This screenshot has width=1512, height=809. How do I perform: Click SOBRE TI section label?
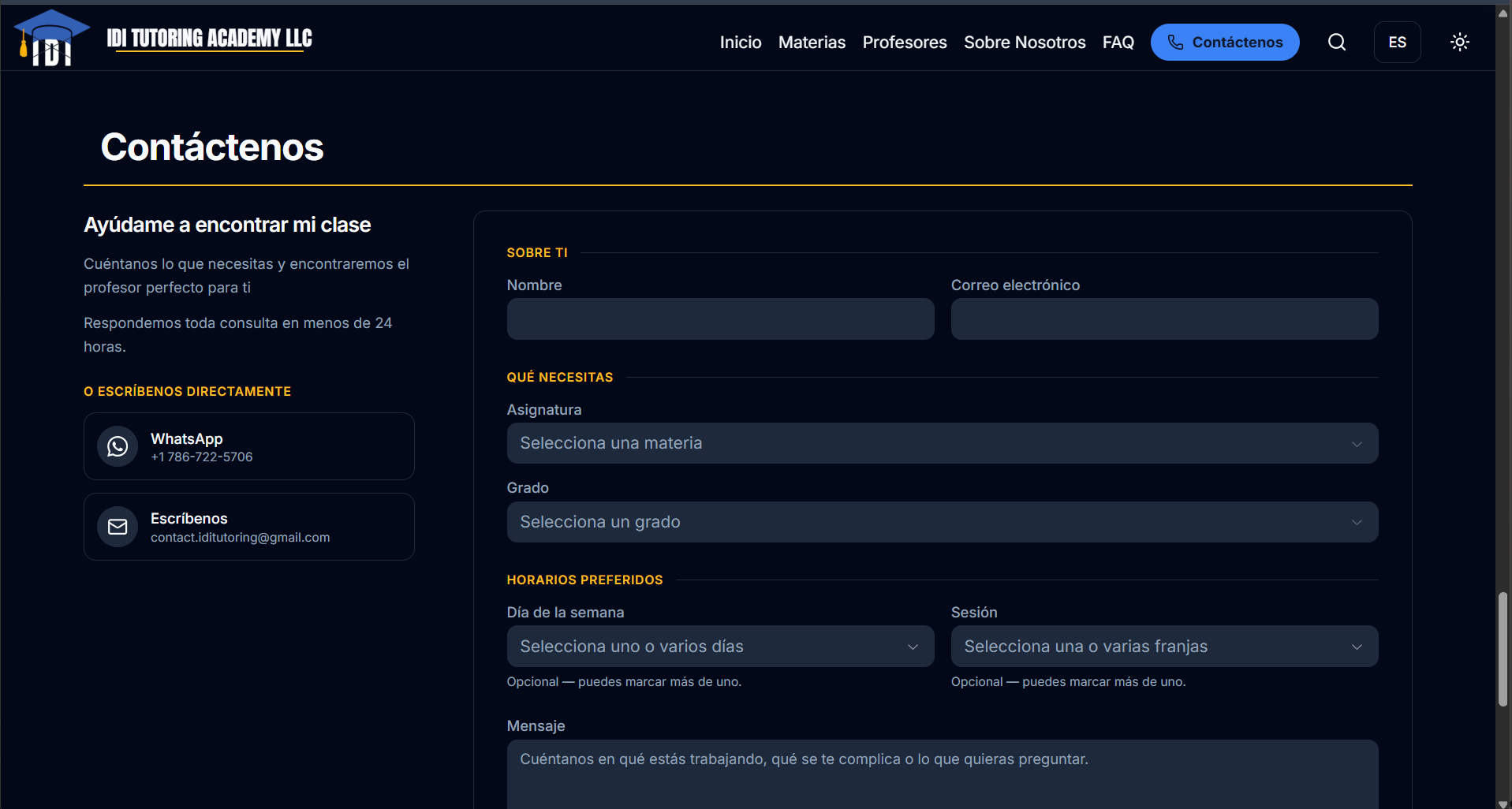coord(537,252)
